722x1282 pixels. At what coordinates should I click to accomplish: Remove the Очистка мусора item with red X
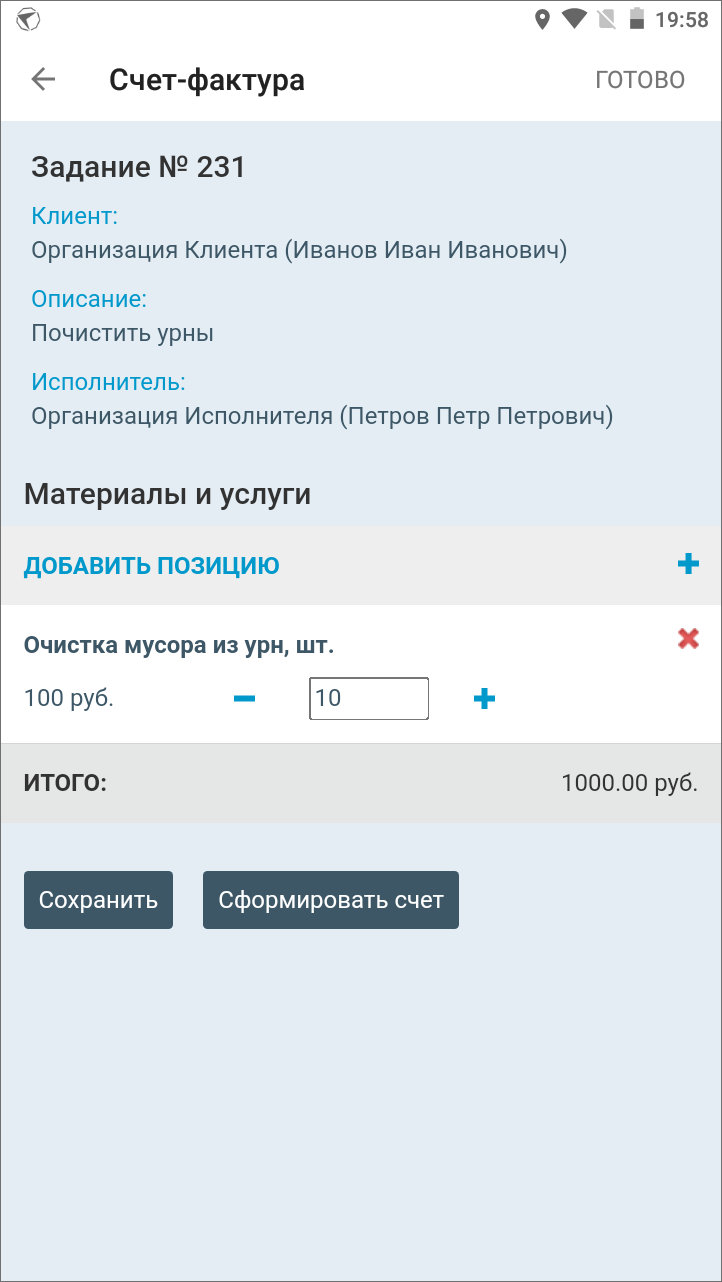688,638
